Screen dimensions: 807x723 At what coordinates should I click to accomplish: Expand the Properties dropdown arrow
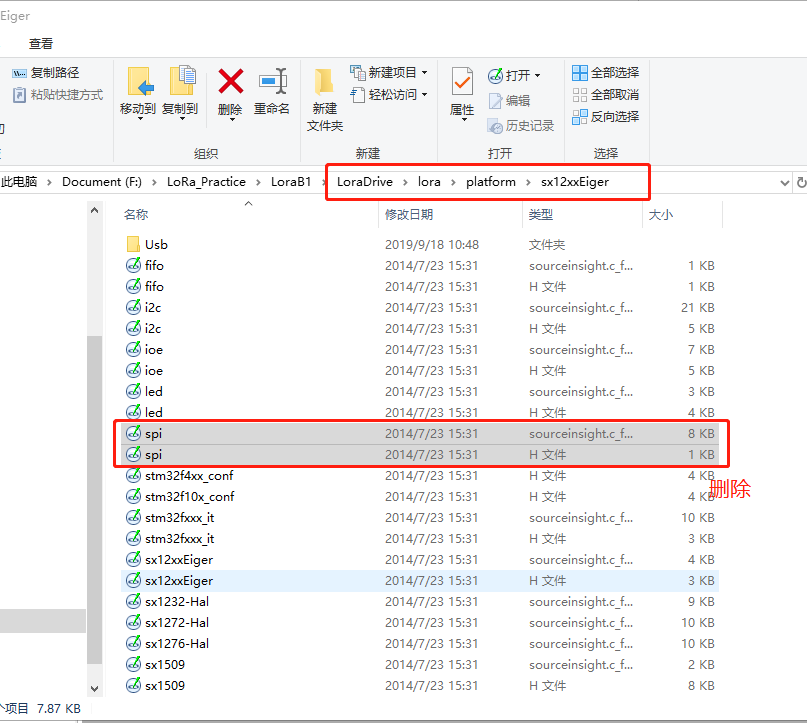464,119
